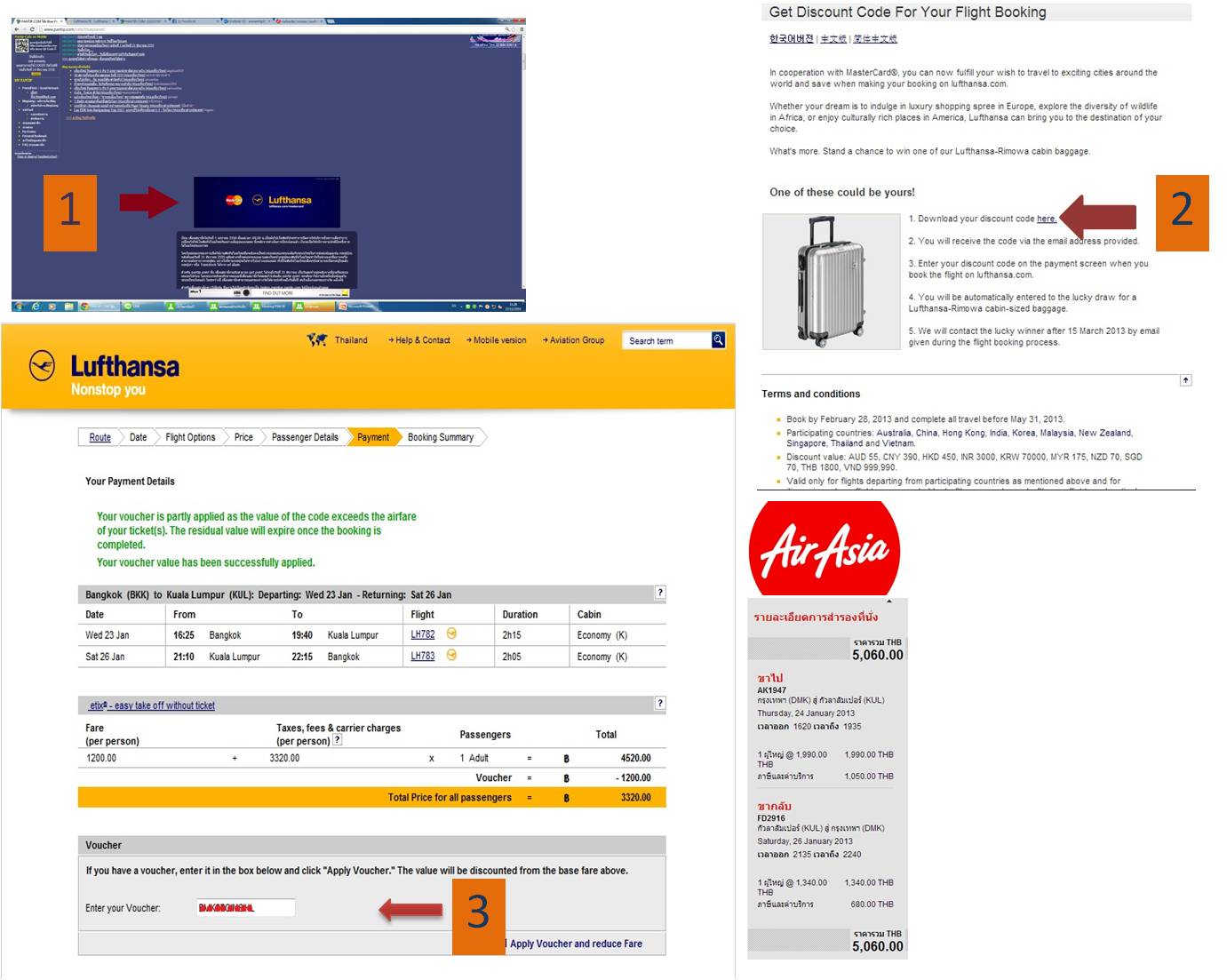
Task: Click FIND OUT MORE under the Pantip banner
Action: tap(277, 293)
